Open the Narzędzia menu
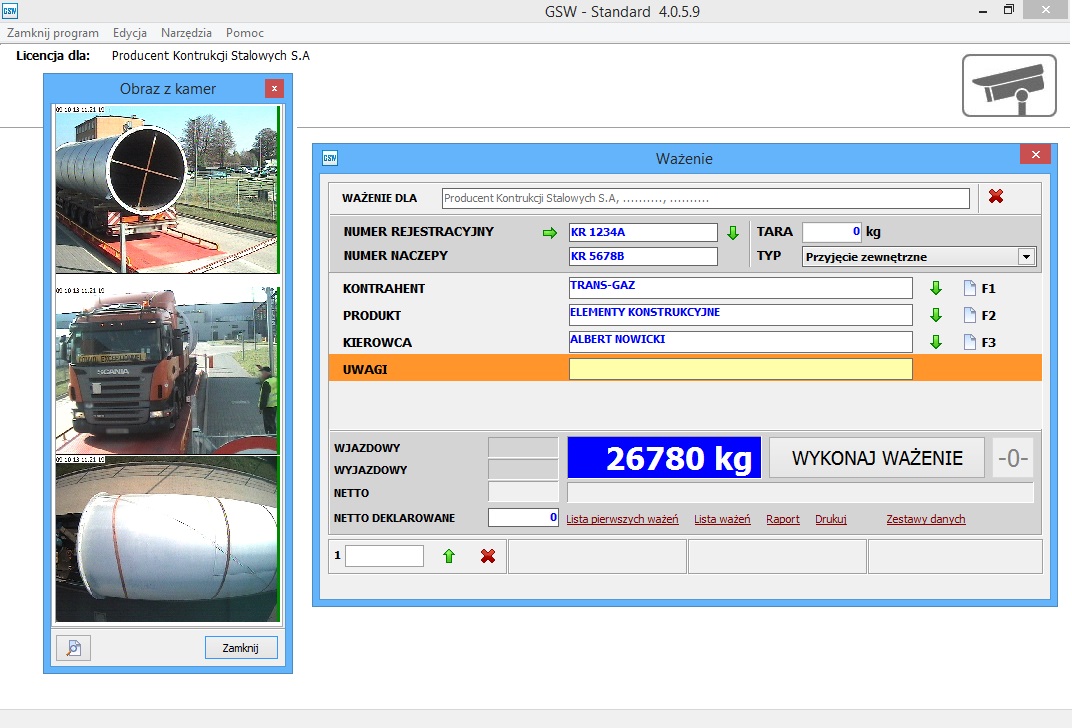The image size is (1072, 728). (186, 33)
